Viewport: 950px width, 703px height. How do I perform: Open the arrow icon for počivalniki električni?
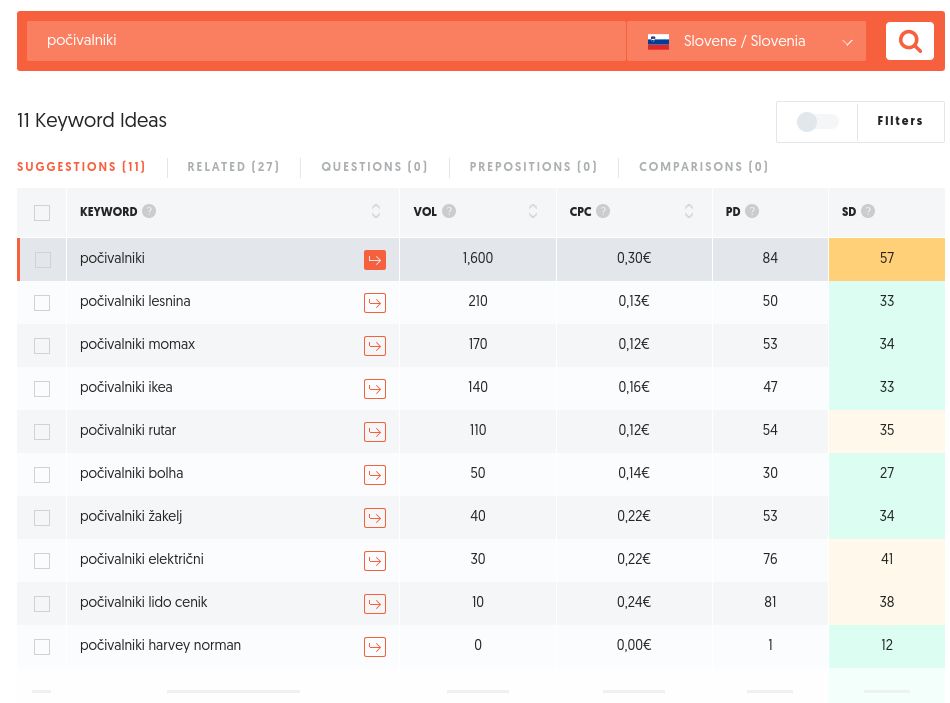[x=374, y=561]
